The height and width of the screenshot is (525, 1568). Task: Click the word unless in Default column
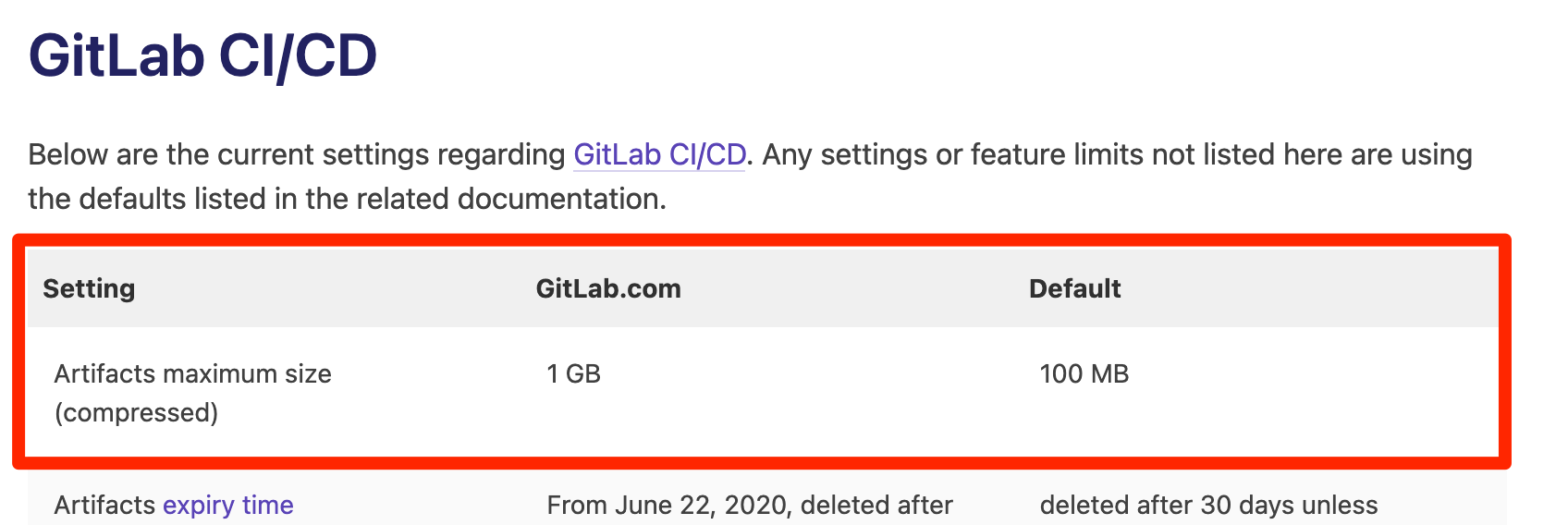(1340, 506)
